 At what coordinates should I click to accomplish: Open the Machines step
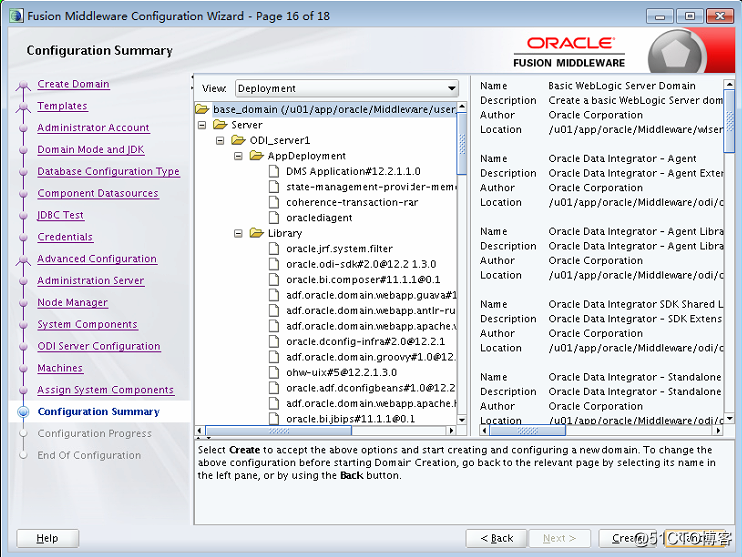[60, 368]
